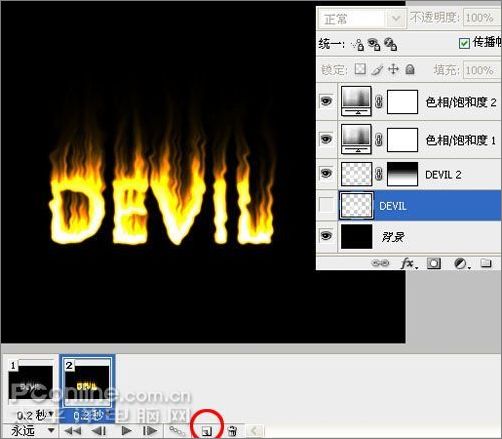This screenshot has height=439, width=502.
Task: Hide the 背景 layer
Action: click(326, 236)
